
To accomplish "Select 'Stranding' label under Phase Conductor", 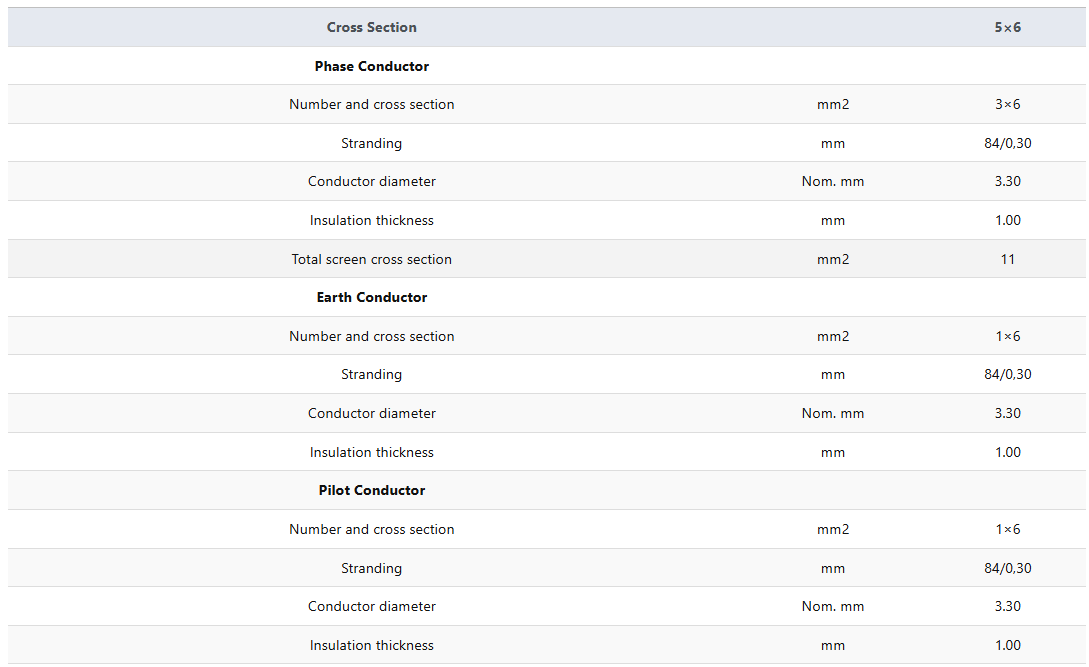I will tap(372, 143).
